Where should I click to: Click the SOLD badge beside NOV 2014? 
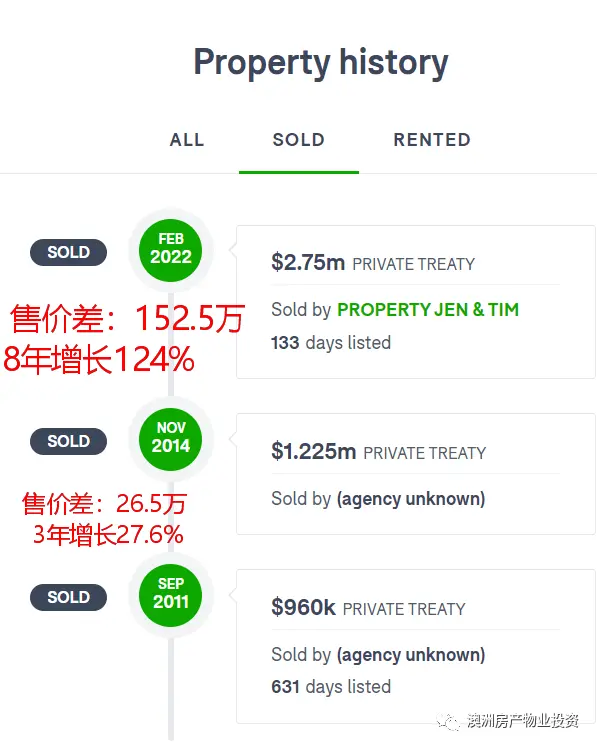tap(69, 441)
